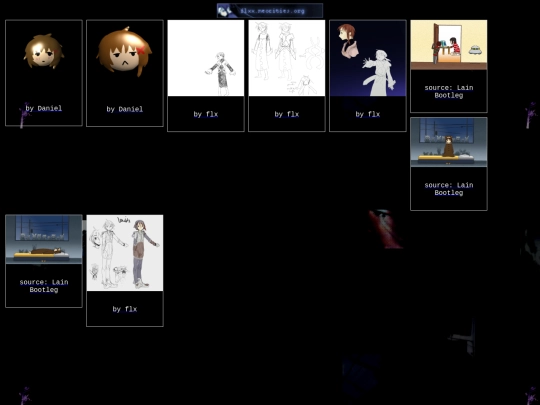Viewport: 540px width, 405px height.
Task: Open the bear-suit figure lying on bed image
Action: (44, 240)
